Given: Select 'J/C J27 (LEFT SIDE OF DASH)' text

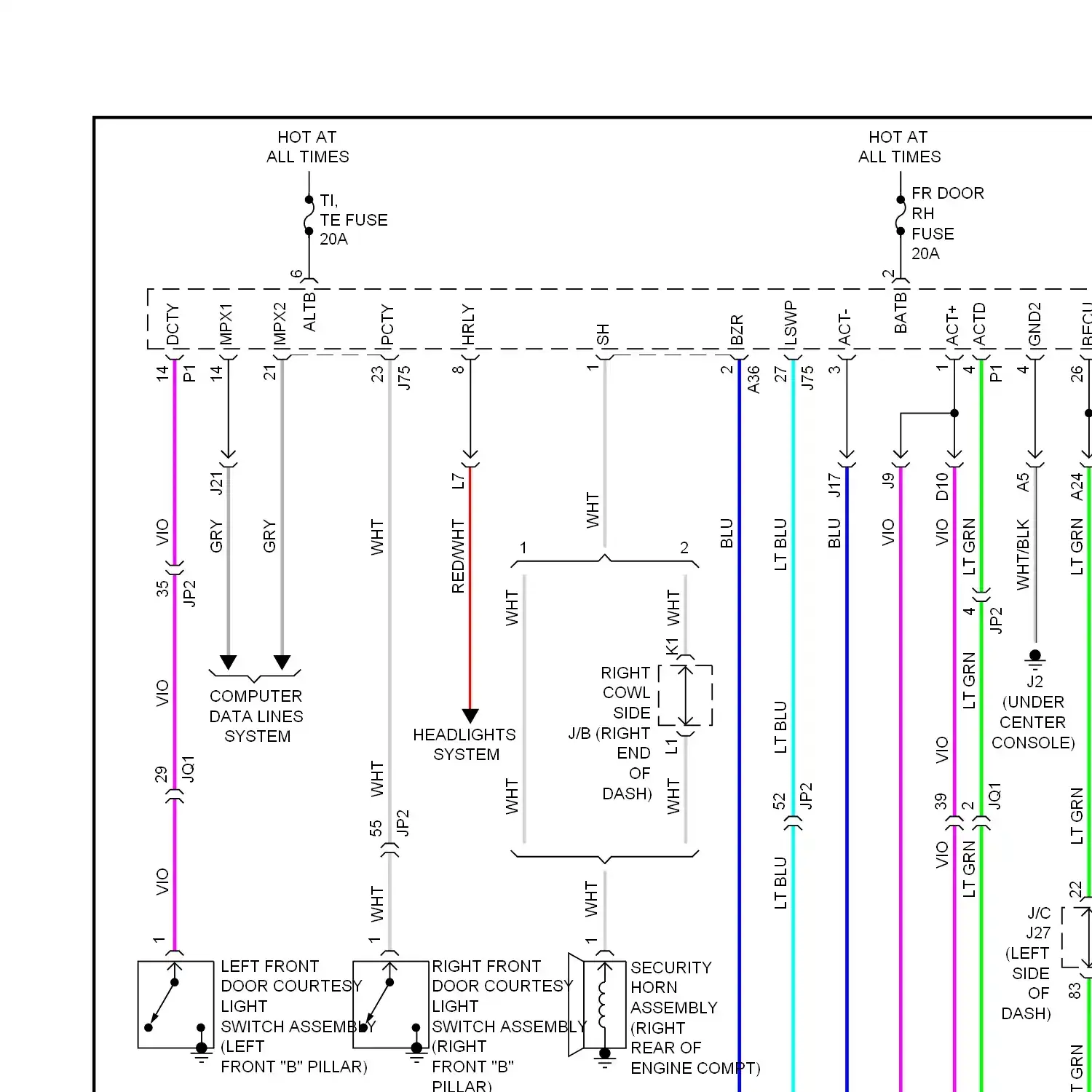Looking at the screenshot, I should coord(1028,963).
